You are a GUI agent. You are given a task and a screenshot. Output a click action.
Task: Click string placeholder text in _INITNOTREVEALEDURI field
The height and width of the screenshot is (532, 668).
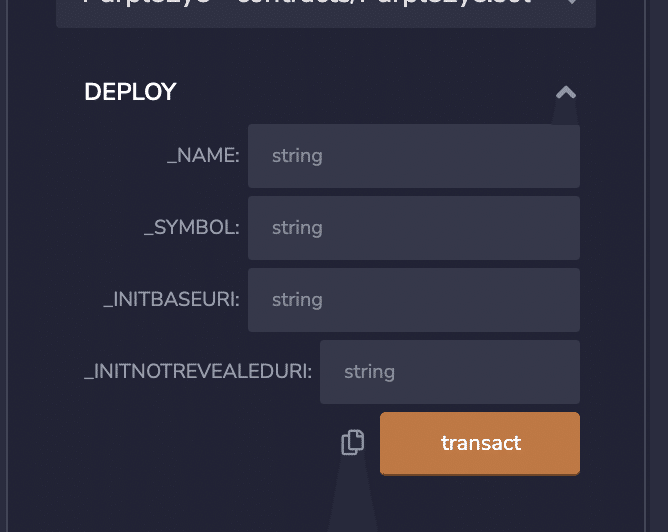click(369, 372)
